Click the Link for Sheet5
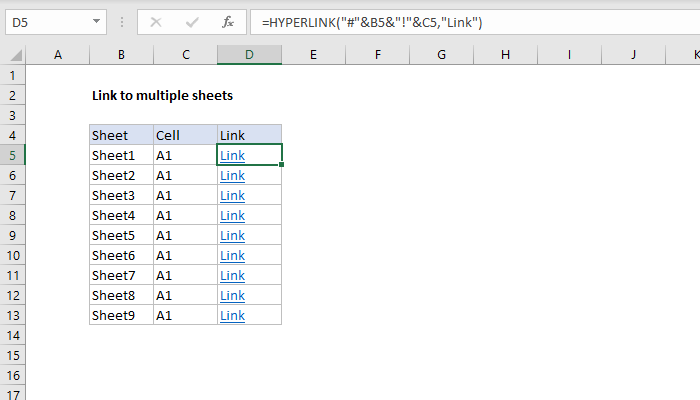 point(232,235)
